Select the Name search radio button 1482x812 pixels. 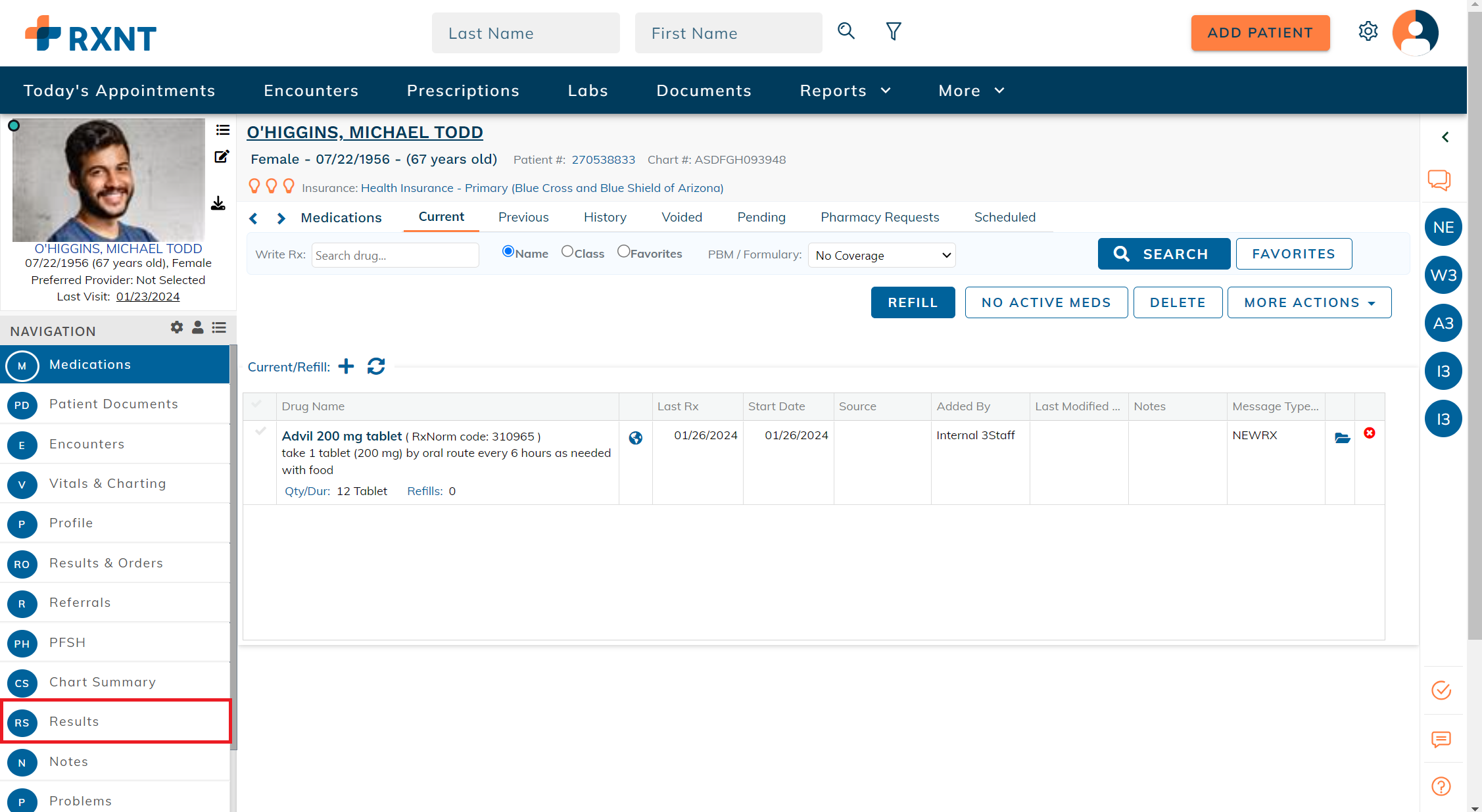coord(508,251)
